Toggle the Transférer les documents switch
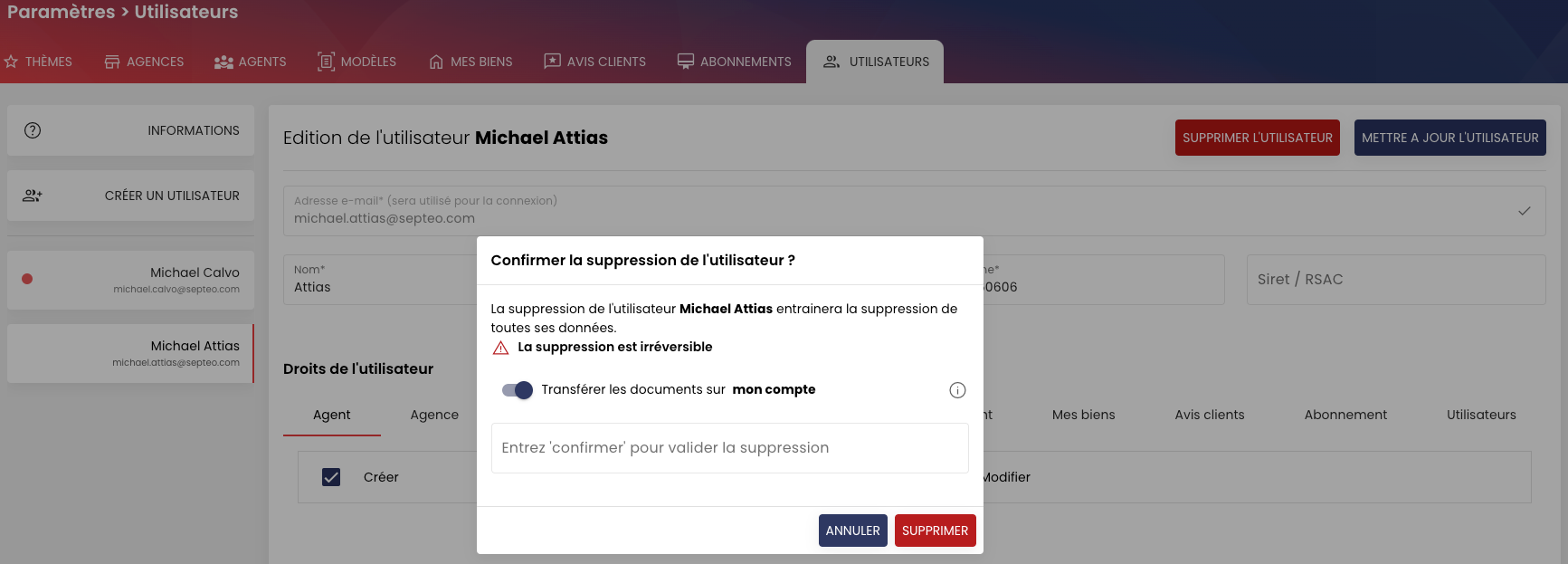The width and height of the screenshot is (1568, 564). point(518,390)
